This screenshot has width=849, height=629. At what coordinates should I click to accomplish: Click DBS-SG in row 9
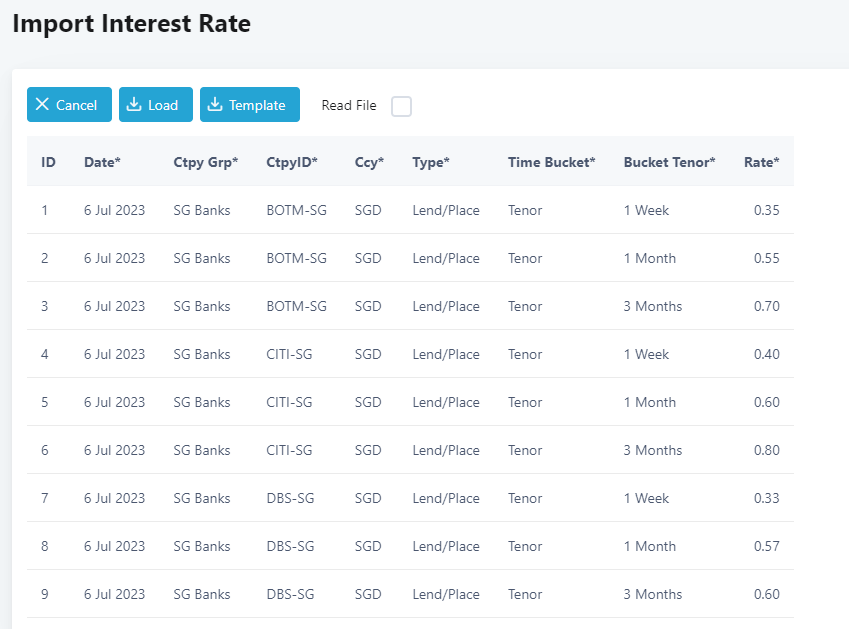(290, 594)
